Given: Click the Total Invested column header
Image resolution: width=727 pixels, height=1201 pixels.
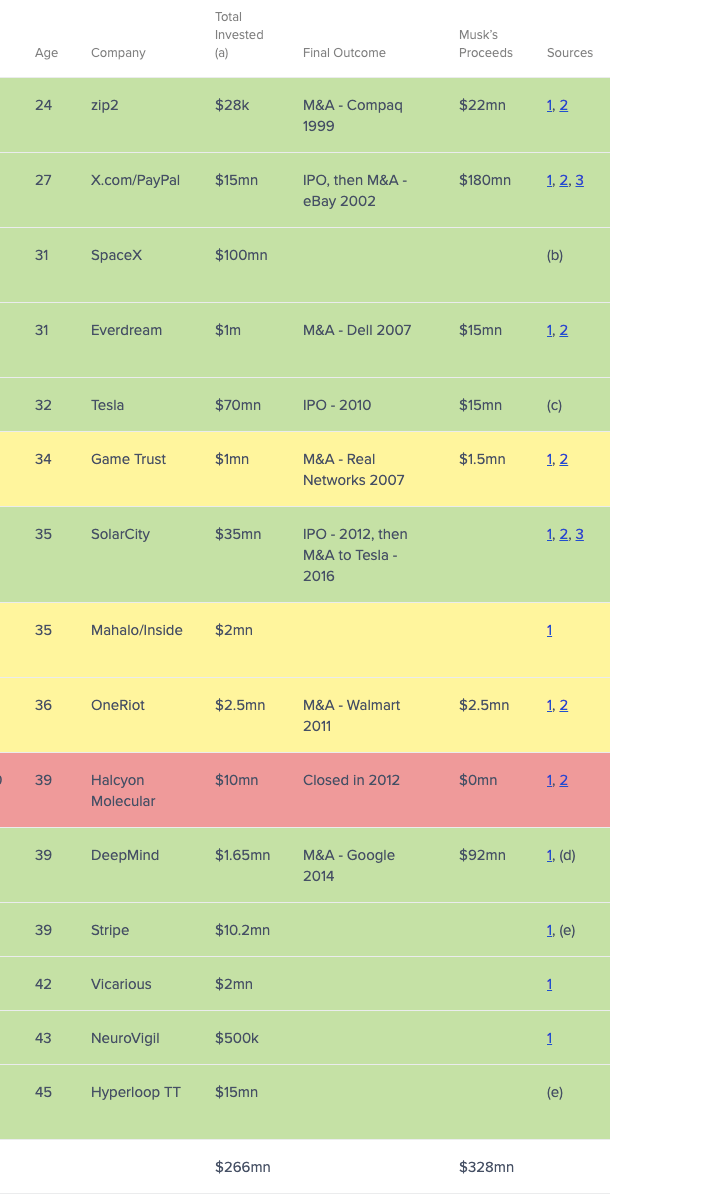Looking at the screenshot, I should click(239, 35).
